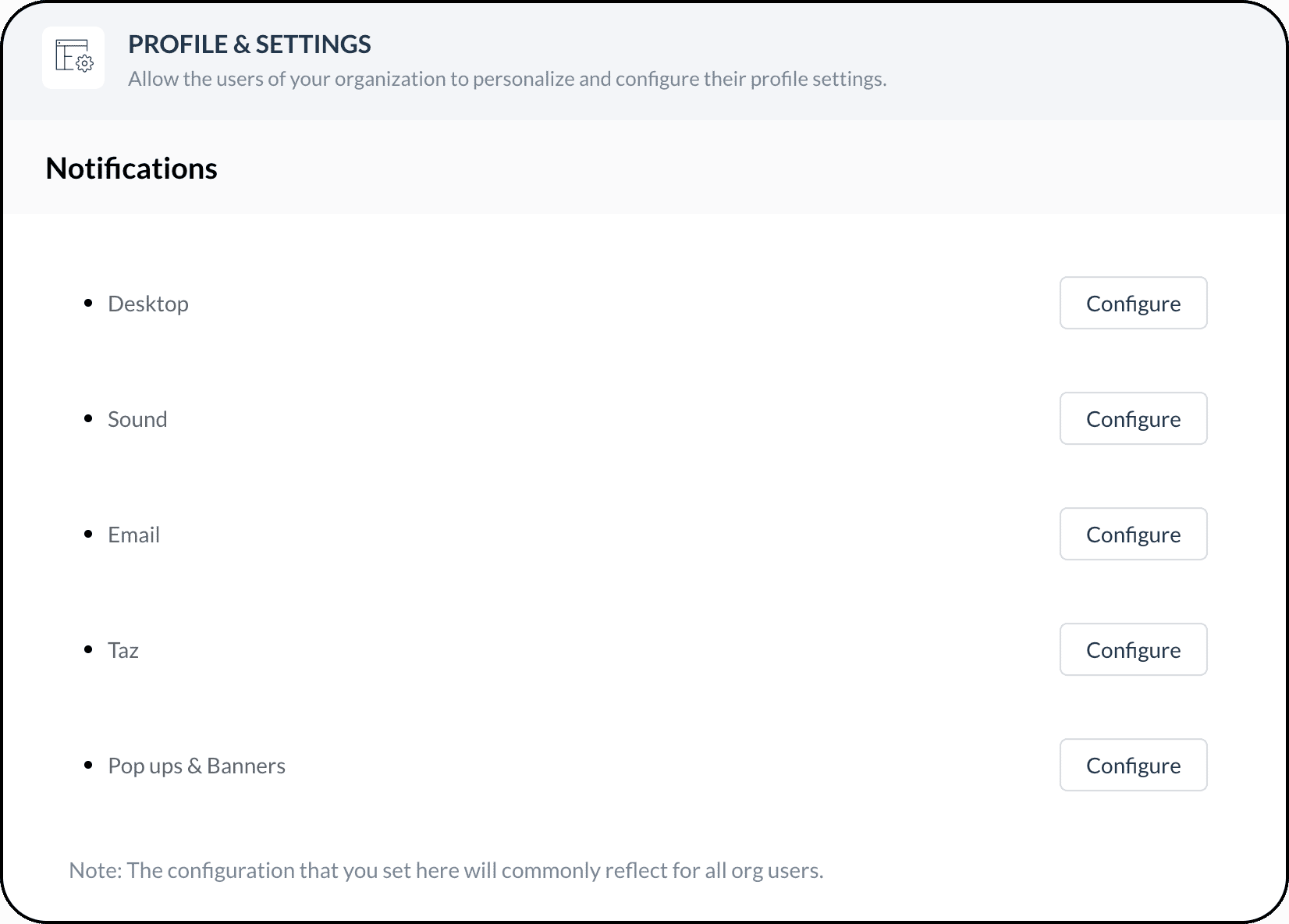The image size is (1289, 924).
Task: Configure the Taz notification settings
Action: [x=1132, y=650]
